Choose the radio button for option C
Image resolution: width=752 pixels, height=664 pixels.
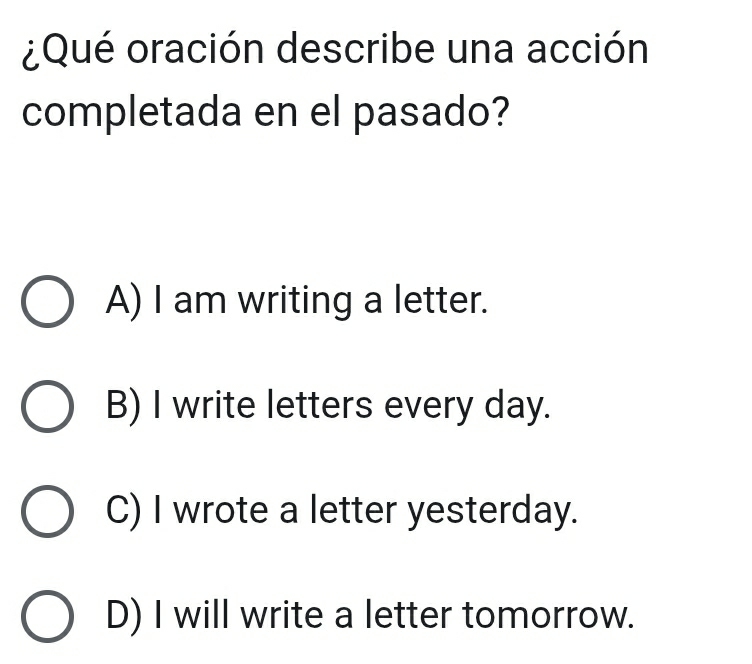(47, 513)
